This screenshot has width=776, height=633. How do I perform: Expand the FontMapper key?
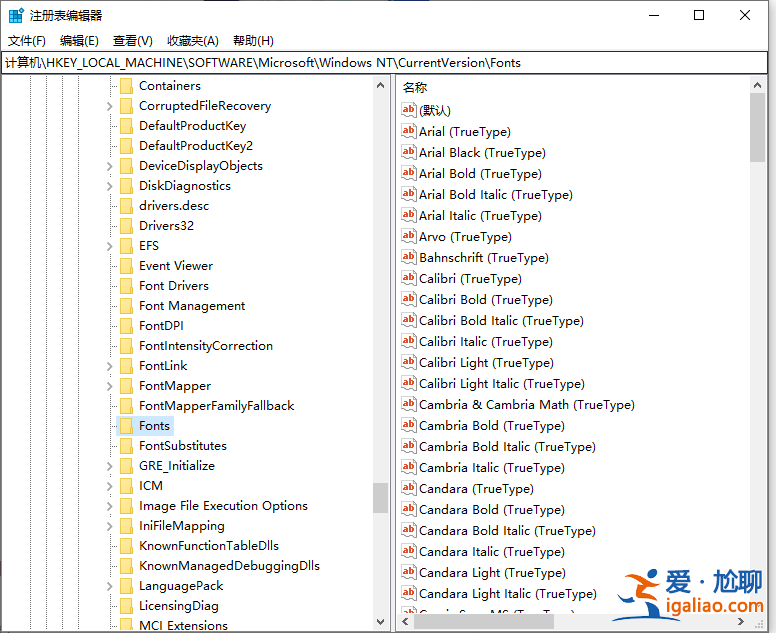(109, 386)
